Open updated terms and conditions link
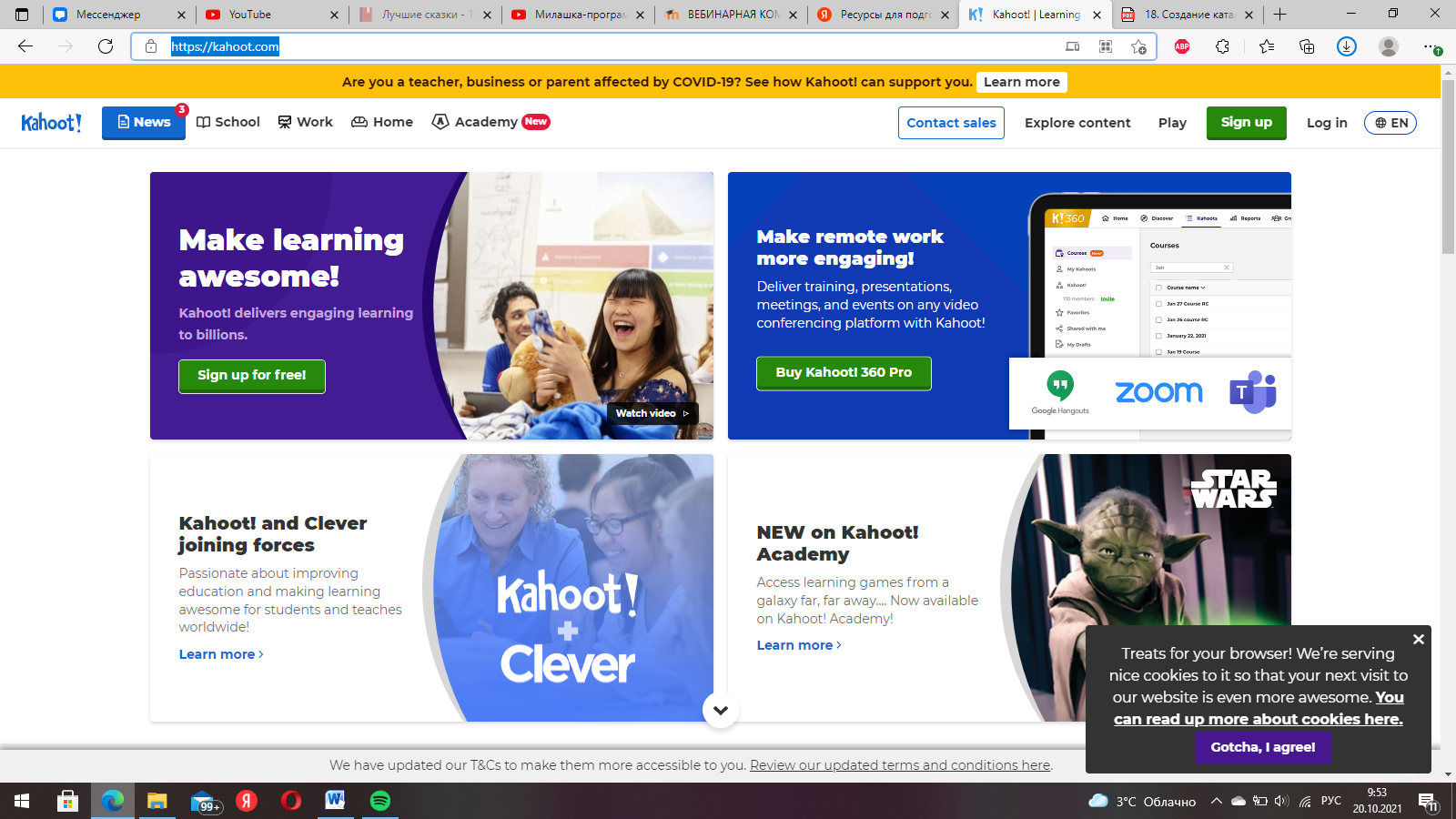1456x819 pixels. pyautogui.click(x=900, y=765)
